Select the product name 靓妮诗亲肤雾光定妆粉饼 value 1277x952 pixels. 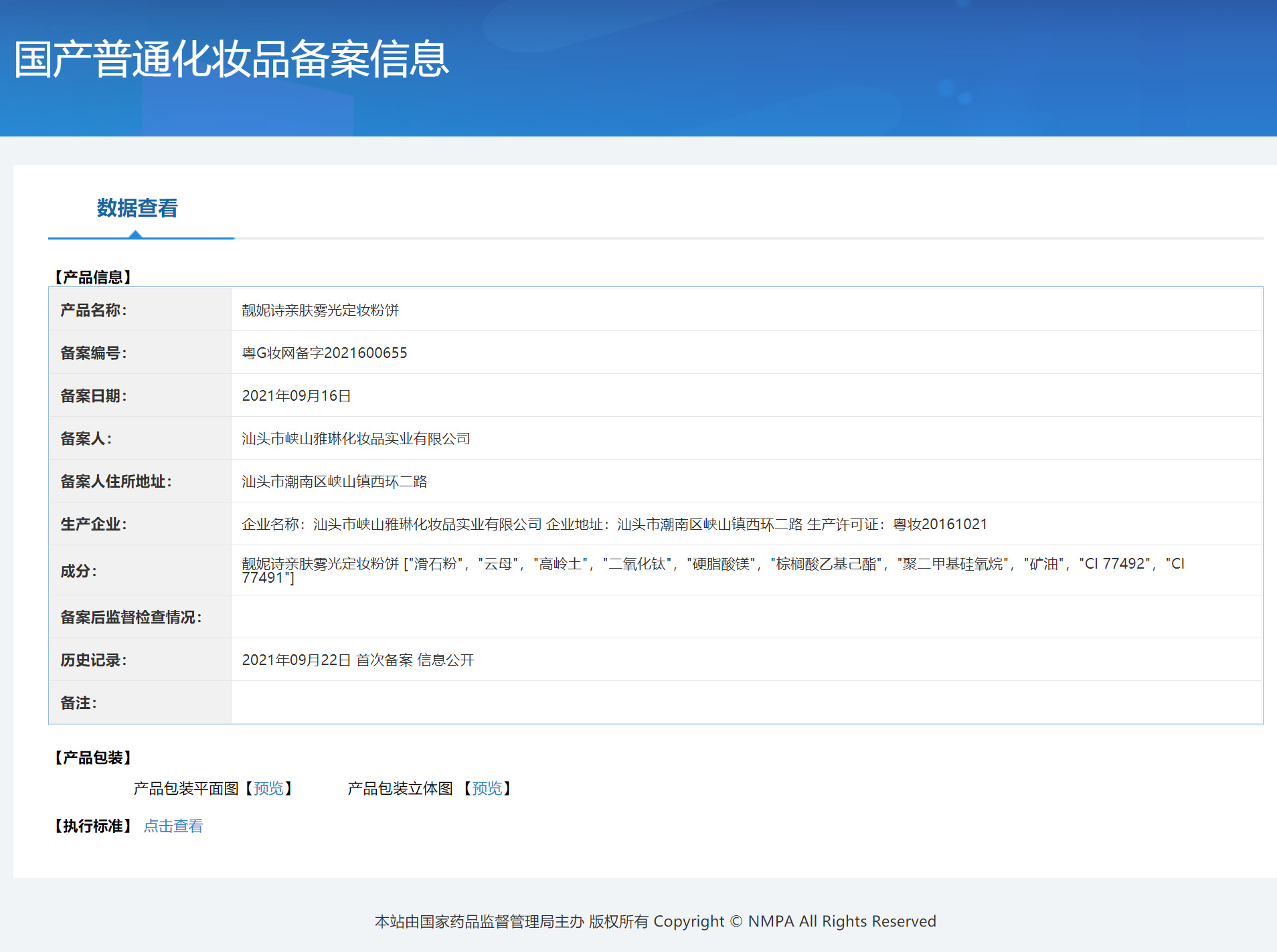pyautogui.click(x=321, y=310)
